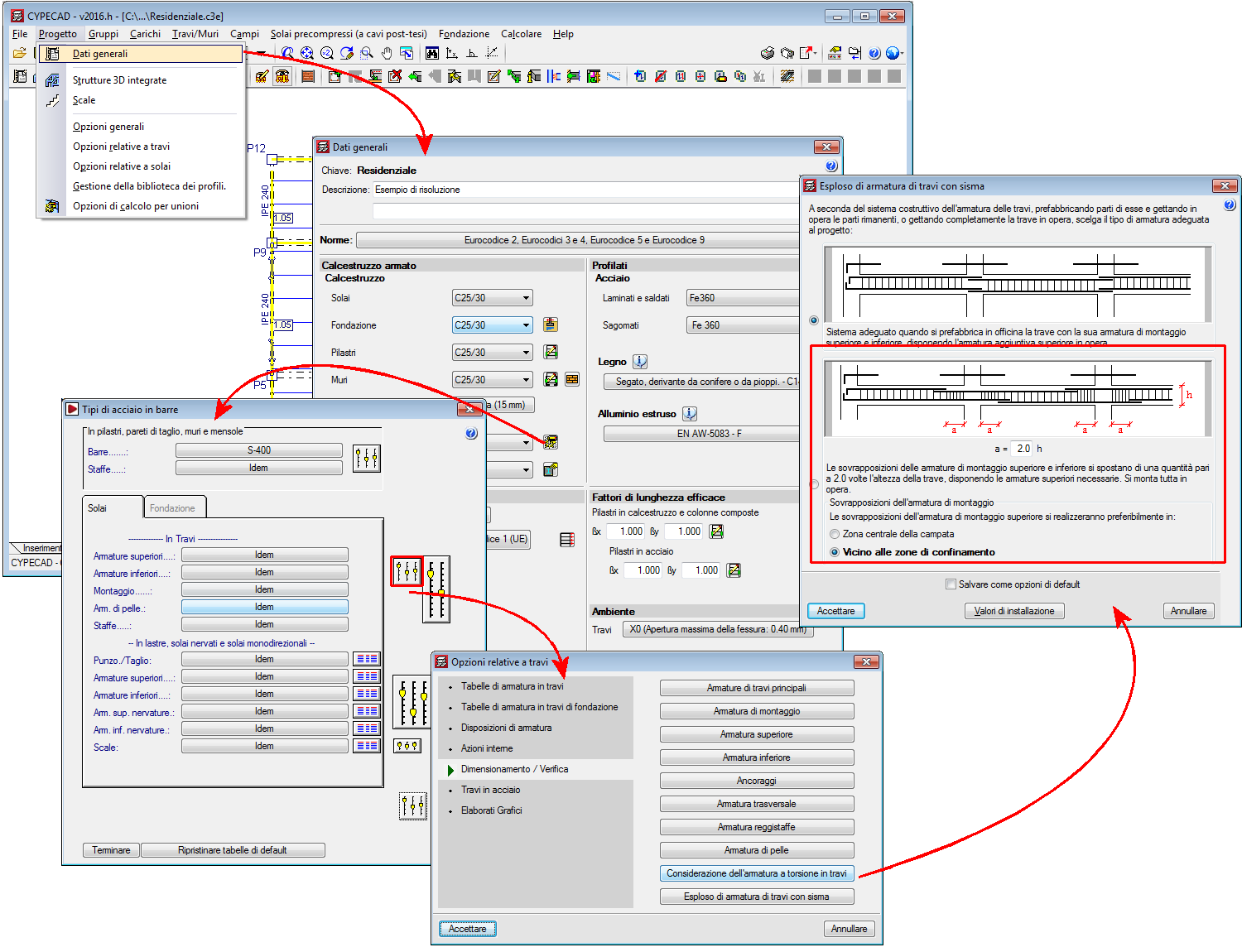Click the Alluminio estruso info icon
Viewport: 1242px width, 952px height.
point(690,413)
